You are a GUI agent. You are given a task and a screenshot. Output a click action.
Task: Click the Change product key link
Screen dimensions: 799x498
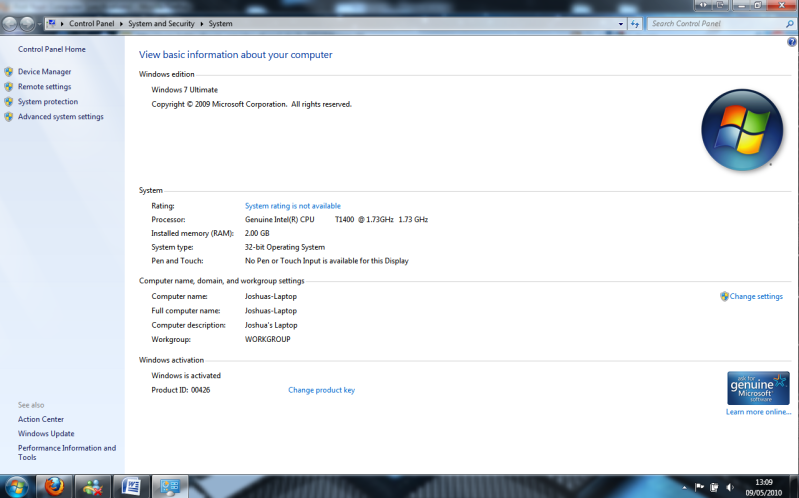click(x=321, y=390)
